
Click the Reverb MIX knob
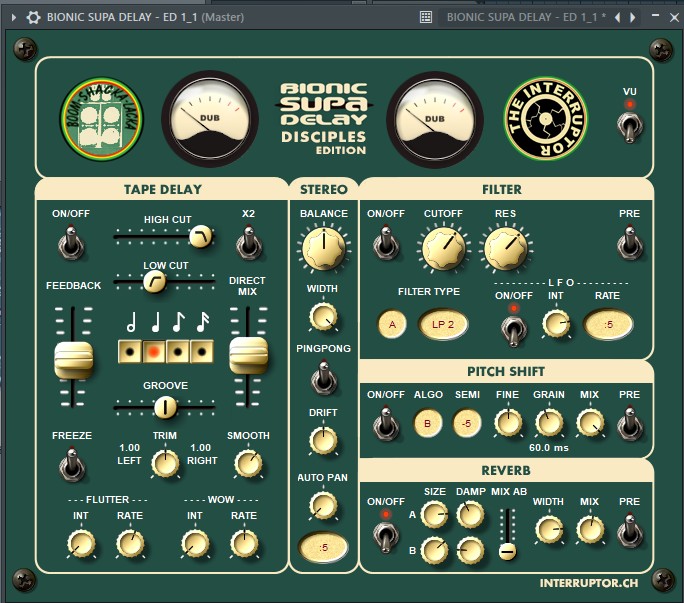(590, 529)
